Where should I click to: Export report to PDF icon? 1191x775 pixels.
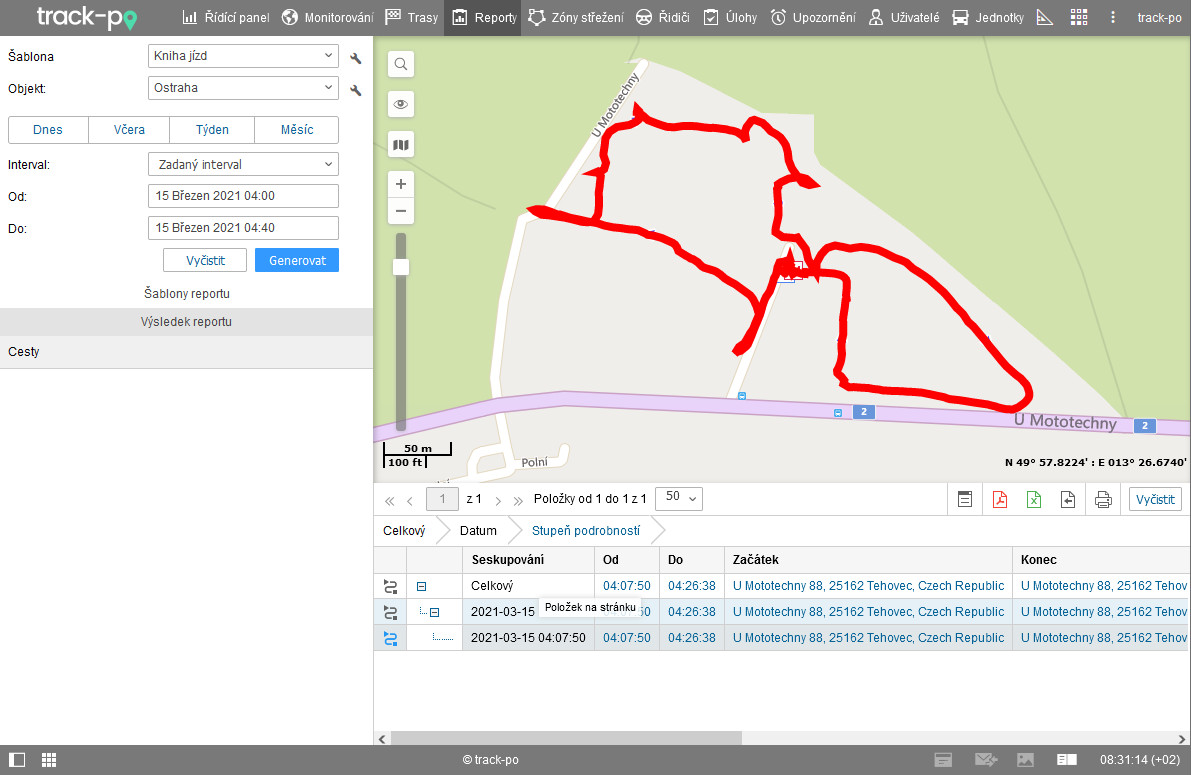[1000, 500]
